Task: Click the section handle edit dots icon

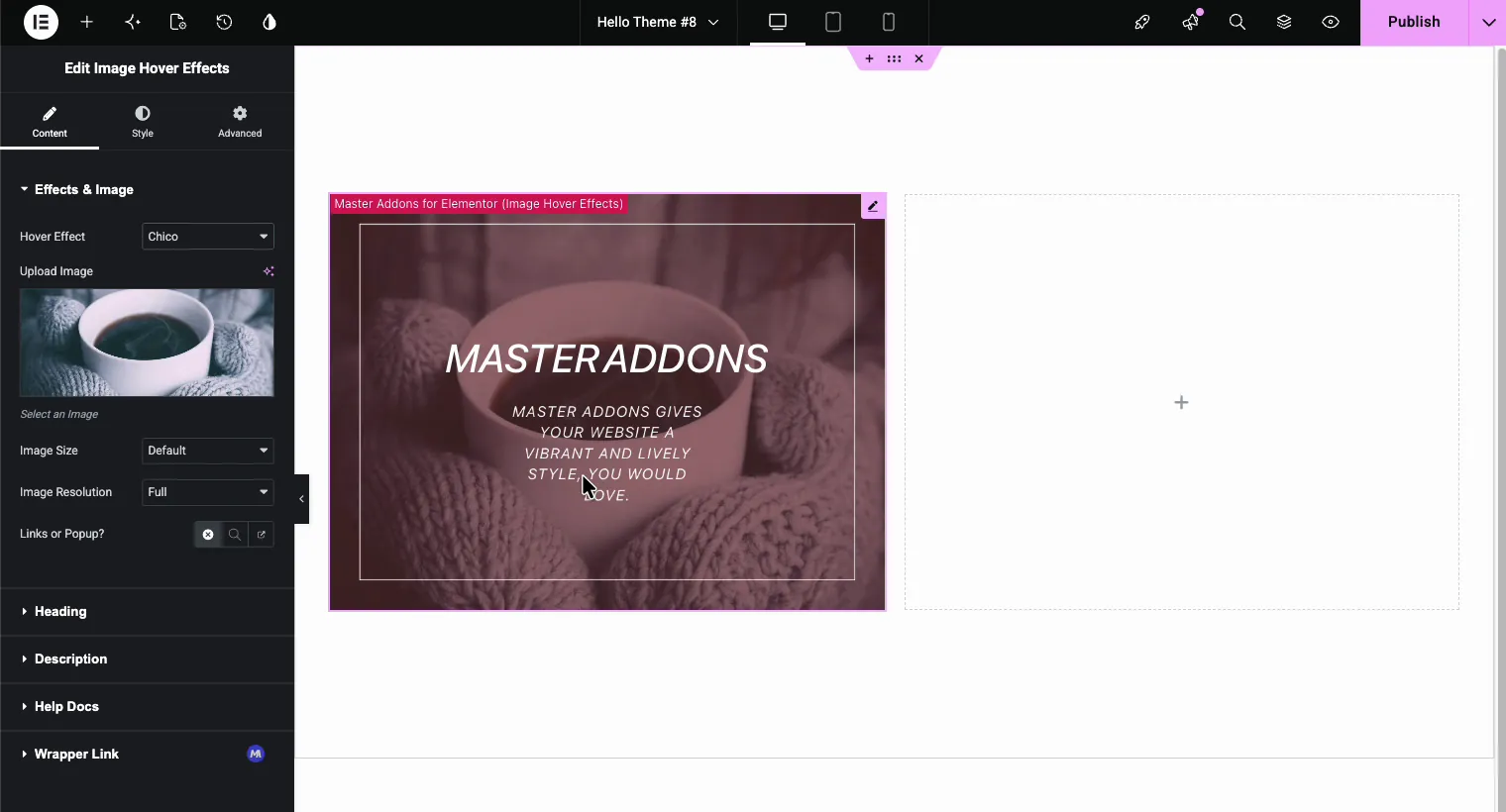Action: 895,58
